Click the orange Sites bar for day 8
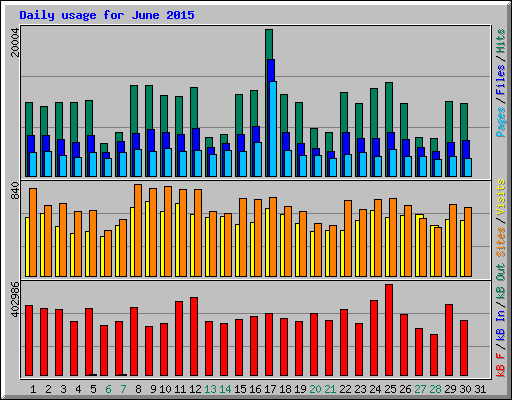This screenshot has width=512, height=400. point(138,230)
